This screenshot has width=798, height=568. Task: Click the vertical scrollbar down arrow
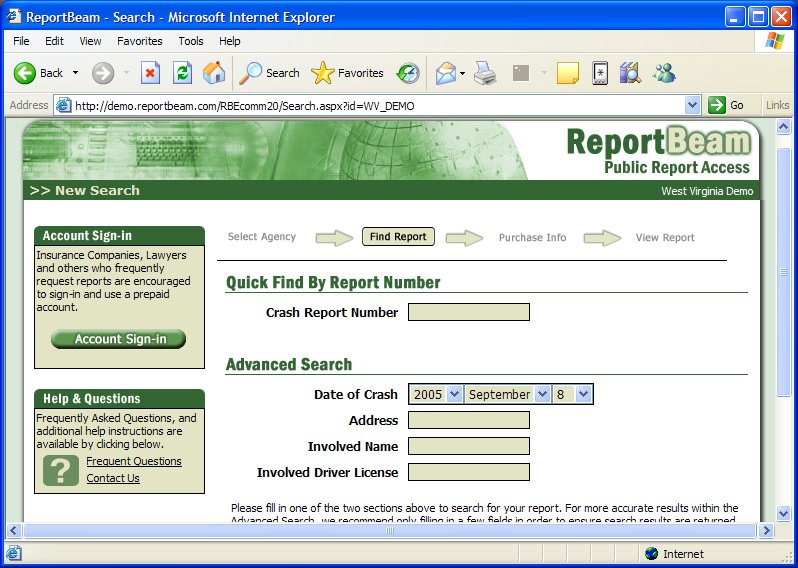tap(784, 513)
